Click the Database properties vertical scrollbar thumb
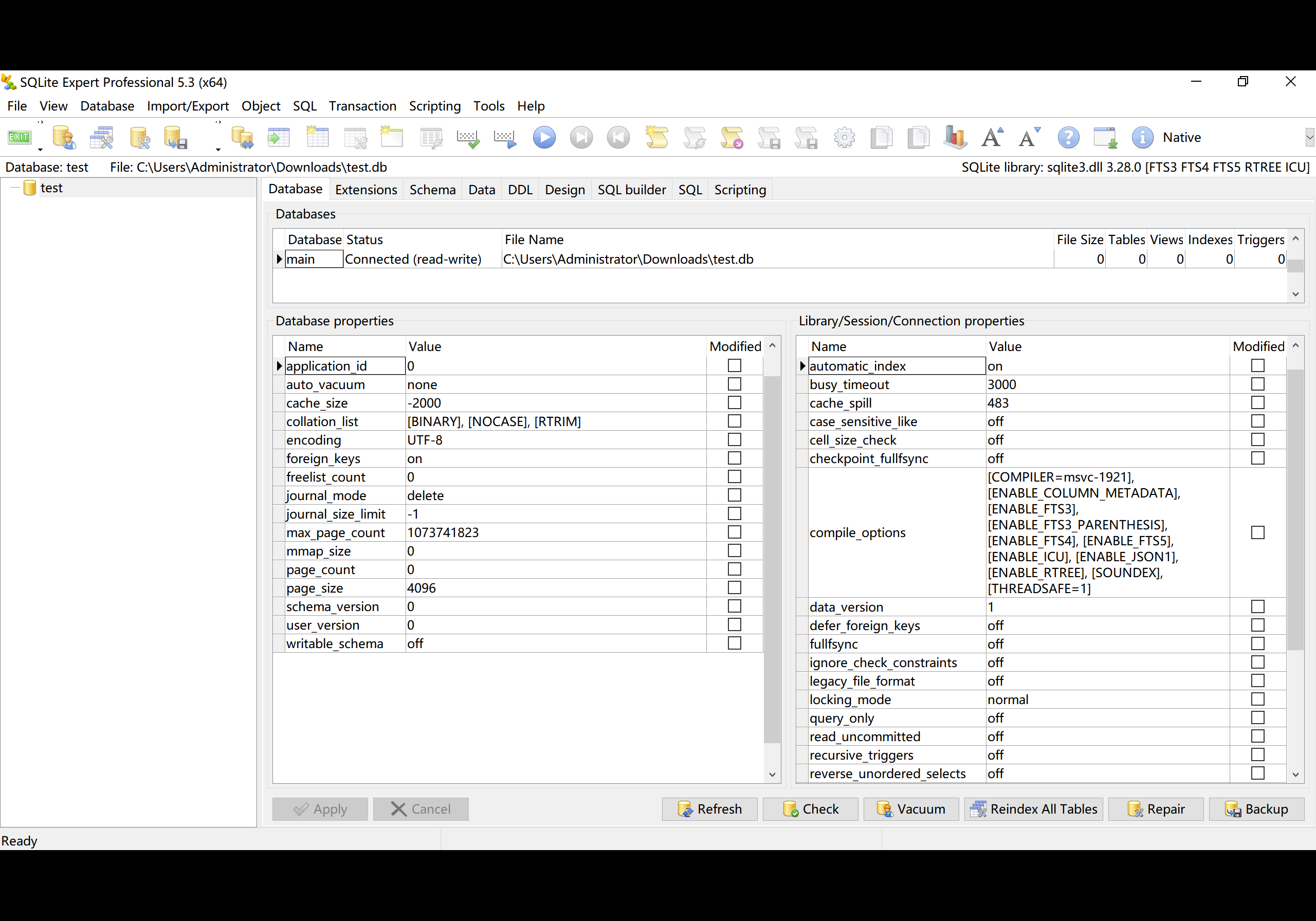 [x=772, y=559]
